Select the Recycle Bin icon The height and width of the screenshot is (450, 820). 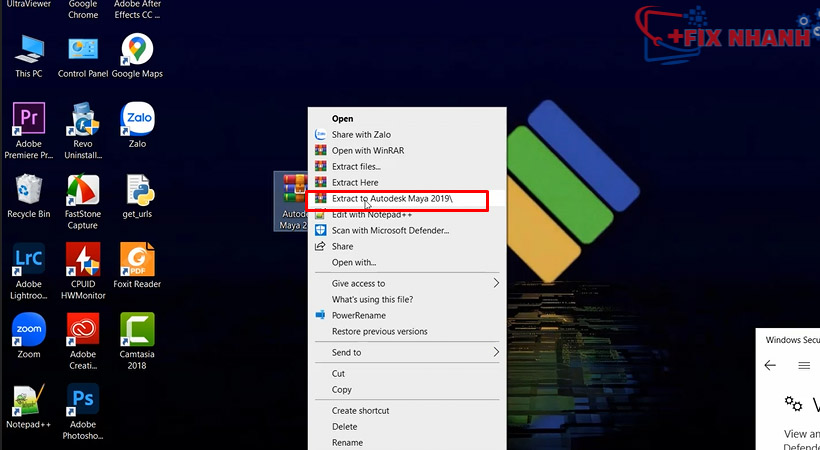(29, 196)
